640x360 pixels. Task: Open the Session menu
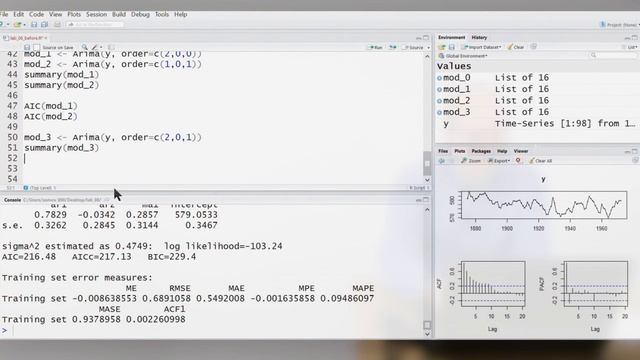click(x=96, y=14)
